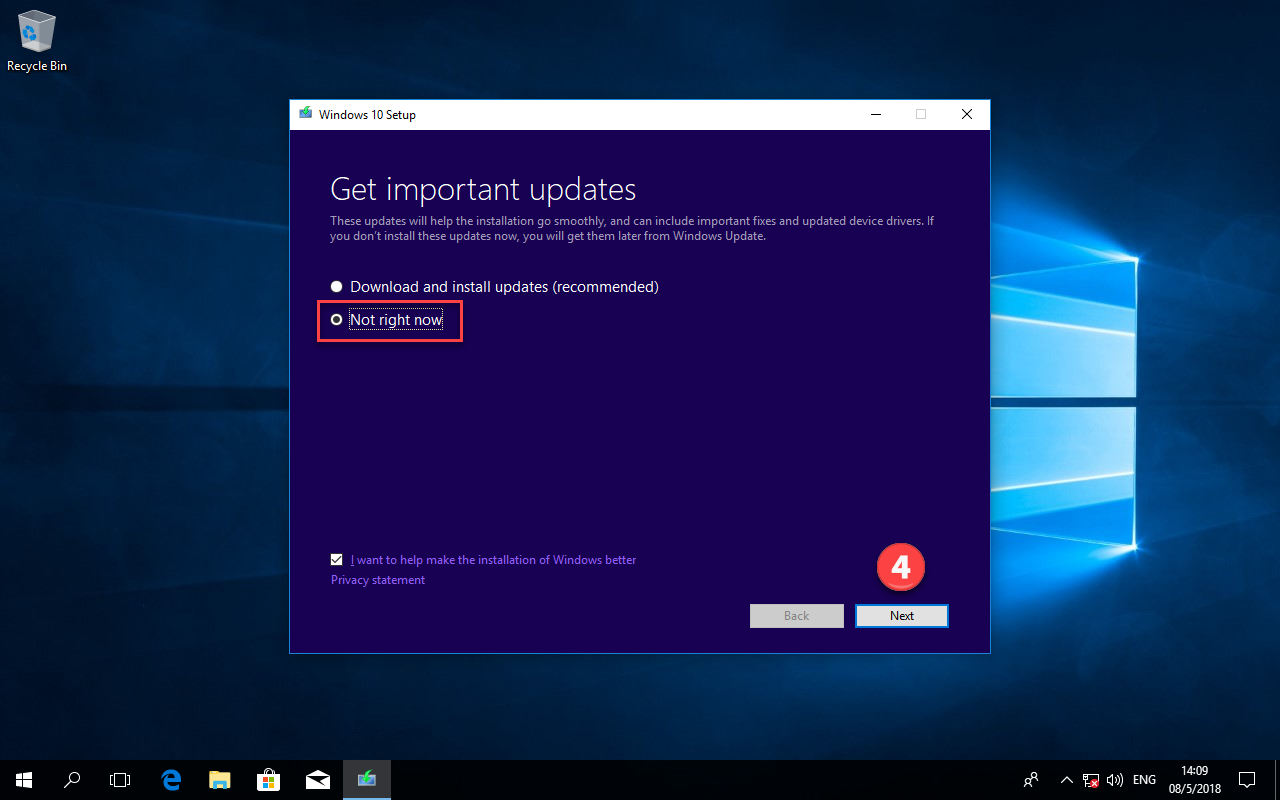Open the People icon in the system tray
Viewport: 1280px width, 800px height.
pos(1031,780)
